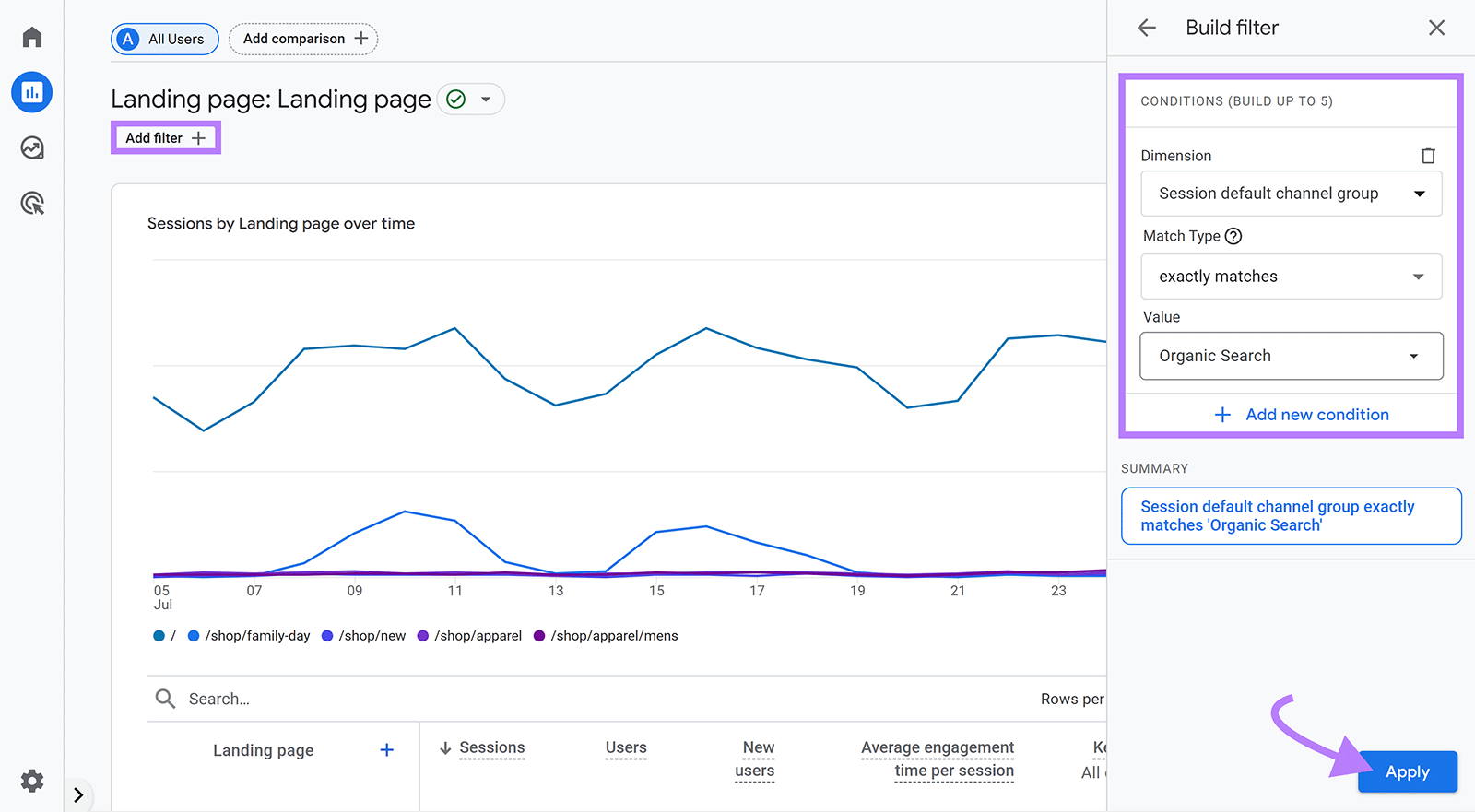Viewport: 1475px width, 812px height.
Task: Select the Reports bar chart icon
Action: pyautogui.click(x=32, y=92)
